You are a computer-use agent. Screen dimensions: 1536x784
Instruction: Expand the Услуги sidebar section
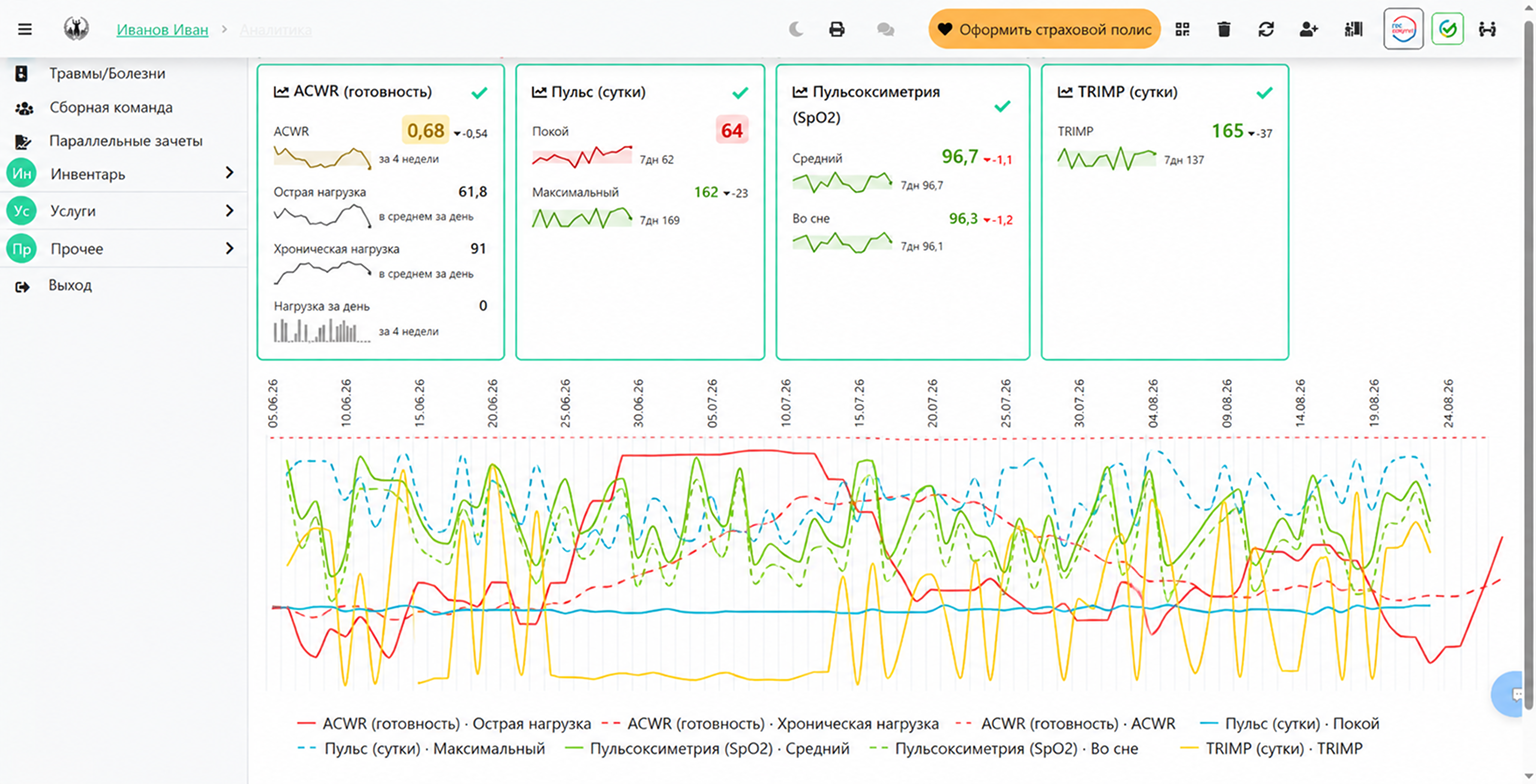click(123, 211)
